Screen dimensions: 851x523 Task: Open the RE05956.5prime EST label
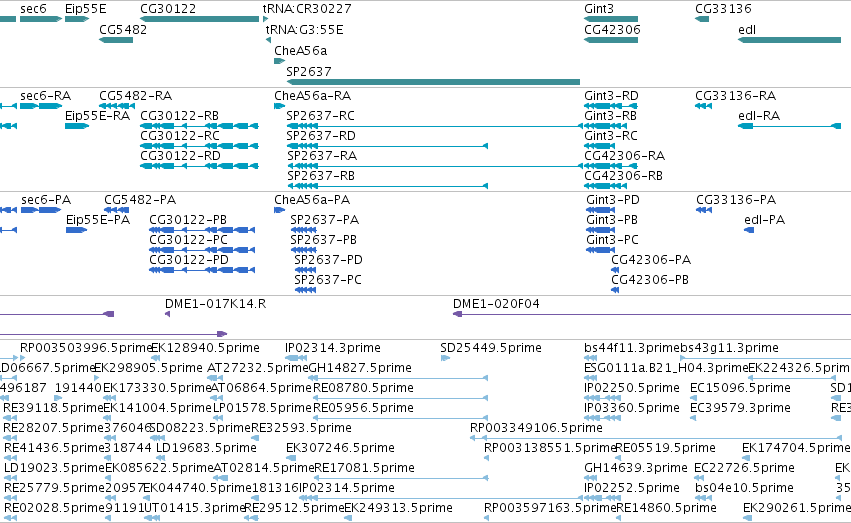[x=363, y=408]
